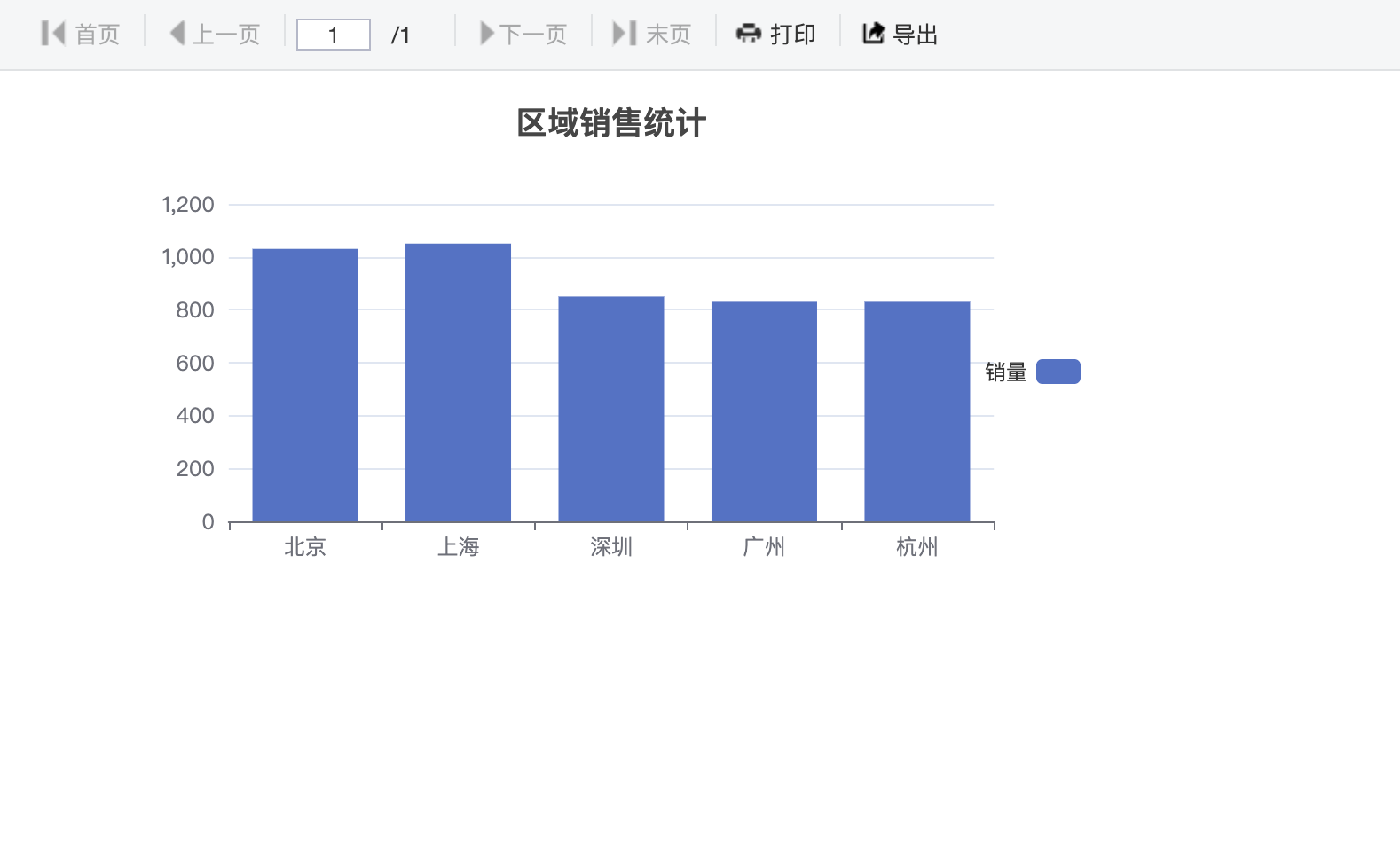Click the 导出 text label
This screenshot has width=1400, height=853.
coord(916,35)
